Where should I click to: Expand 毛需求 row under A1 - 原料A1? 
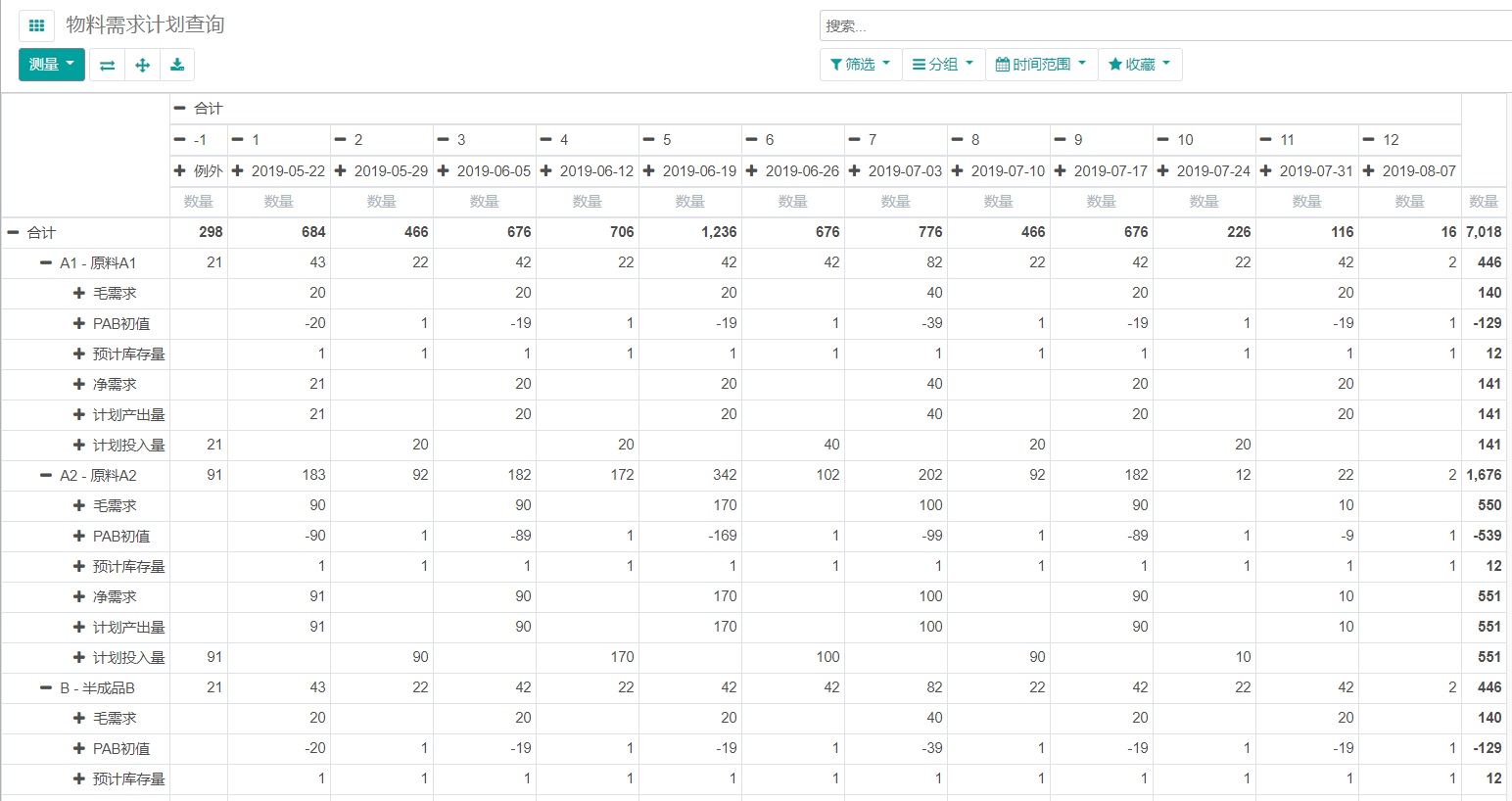[x=106, y=293]
